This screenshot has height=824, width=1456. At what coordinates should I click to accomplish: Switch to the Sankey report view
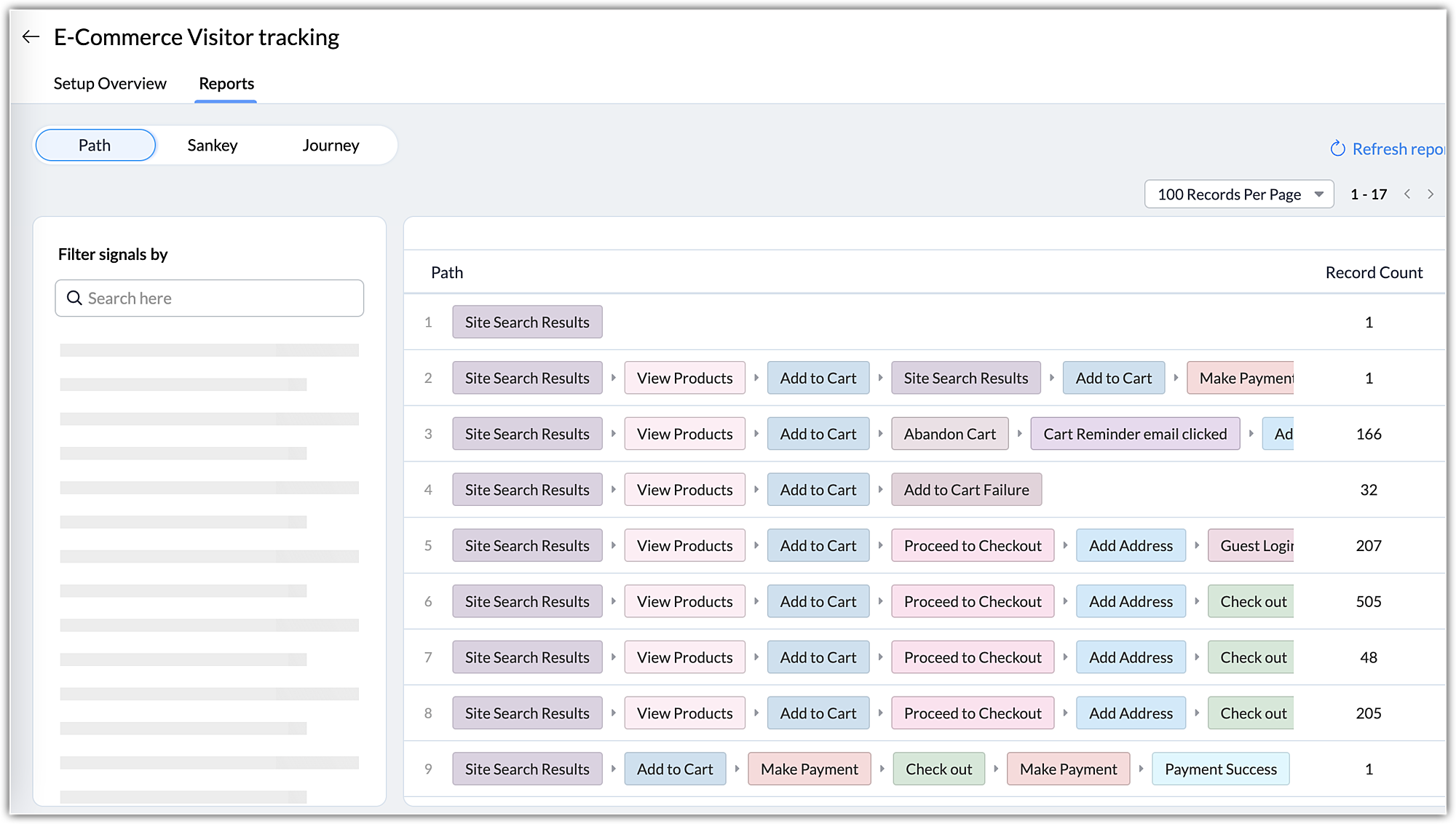(213, 145)
